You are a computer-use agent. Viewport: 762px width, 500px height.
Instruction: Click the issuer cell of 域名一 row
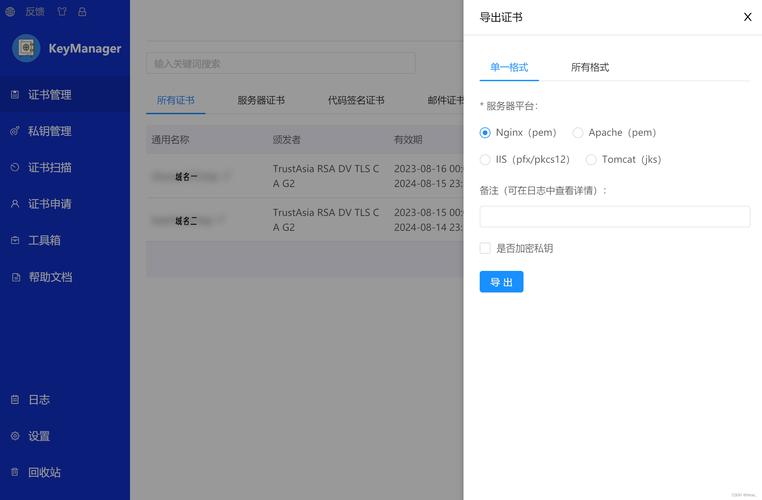click(326, 176)
